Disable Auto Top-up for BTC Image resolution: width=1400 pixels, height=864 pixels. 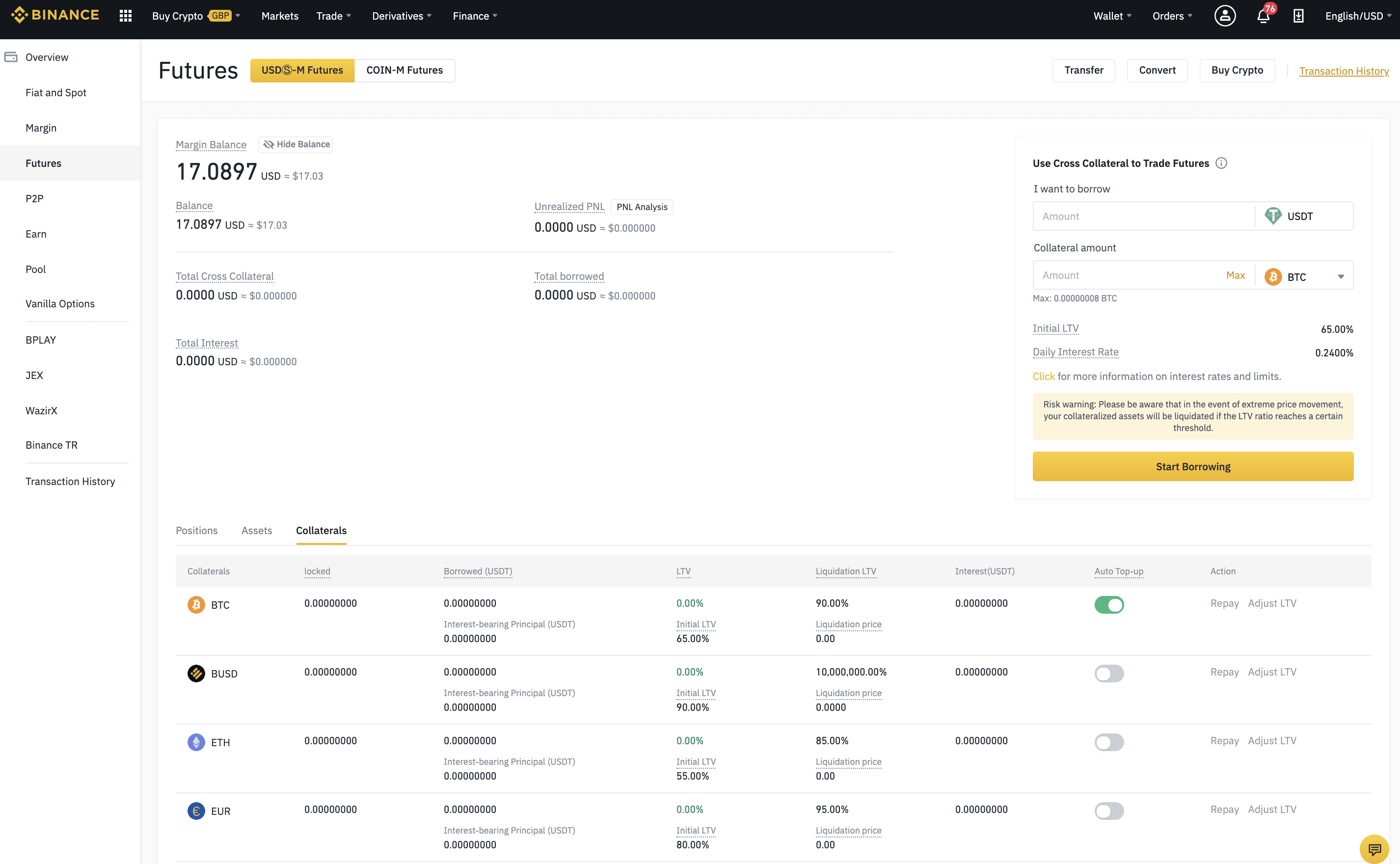[x=1108, y=605]
